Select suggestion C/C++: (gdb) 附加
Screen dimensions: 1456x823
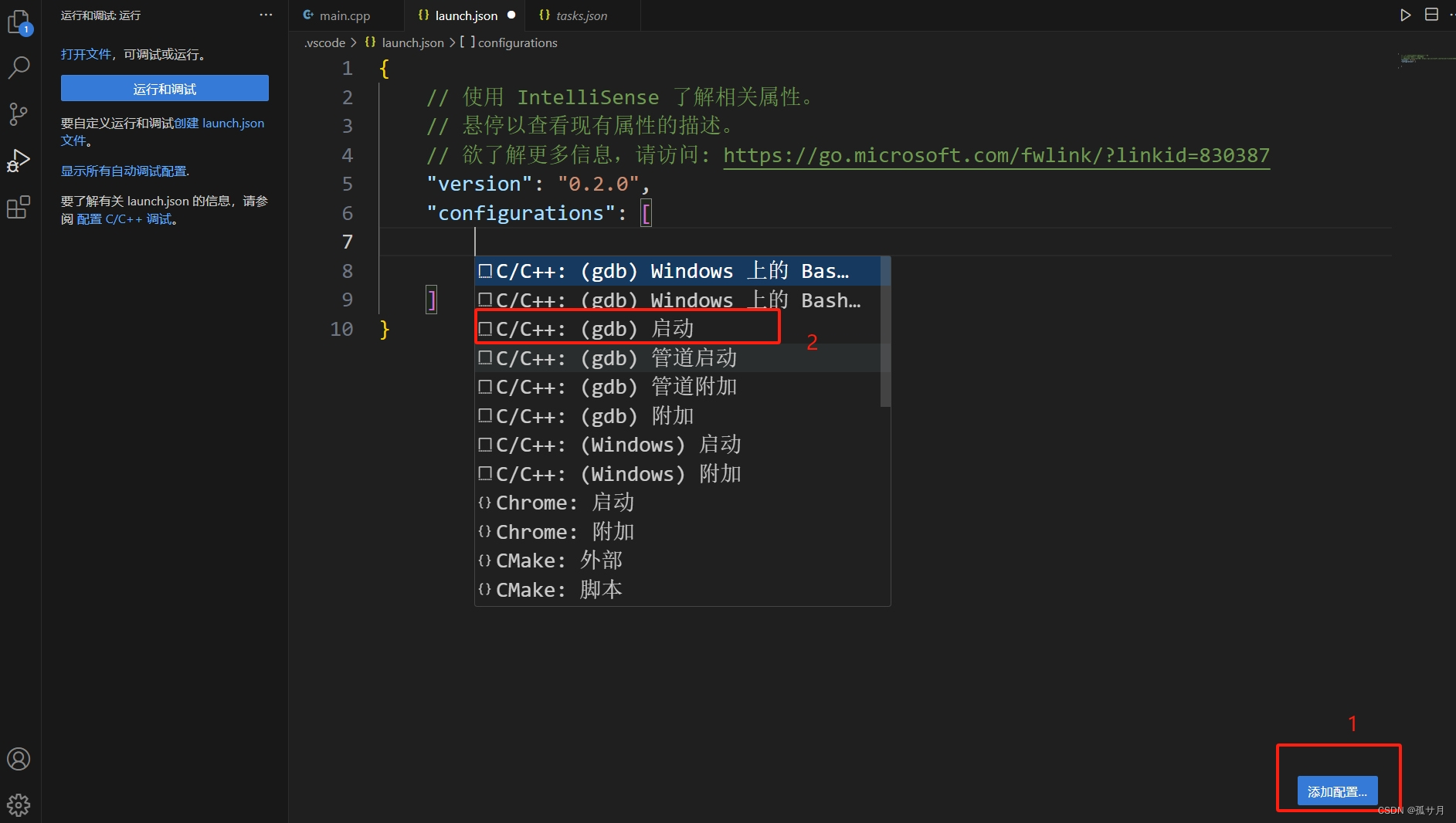click(677, 416)
